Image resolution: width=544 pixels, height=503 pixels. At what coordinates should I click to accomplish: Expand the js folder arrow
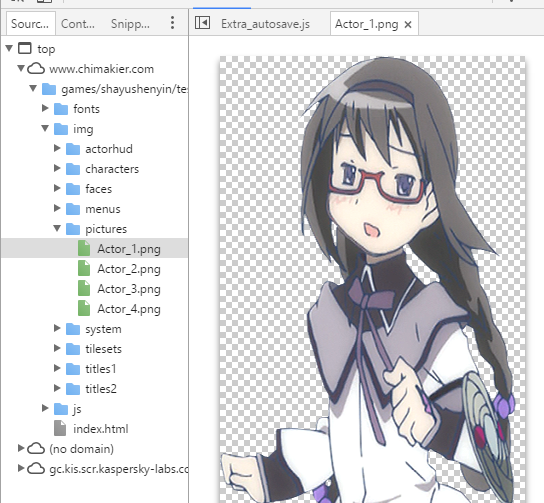[45, 408]
